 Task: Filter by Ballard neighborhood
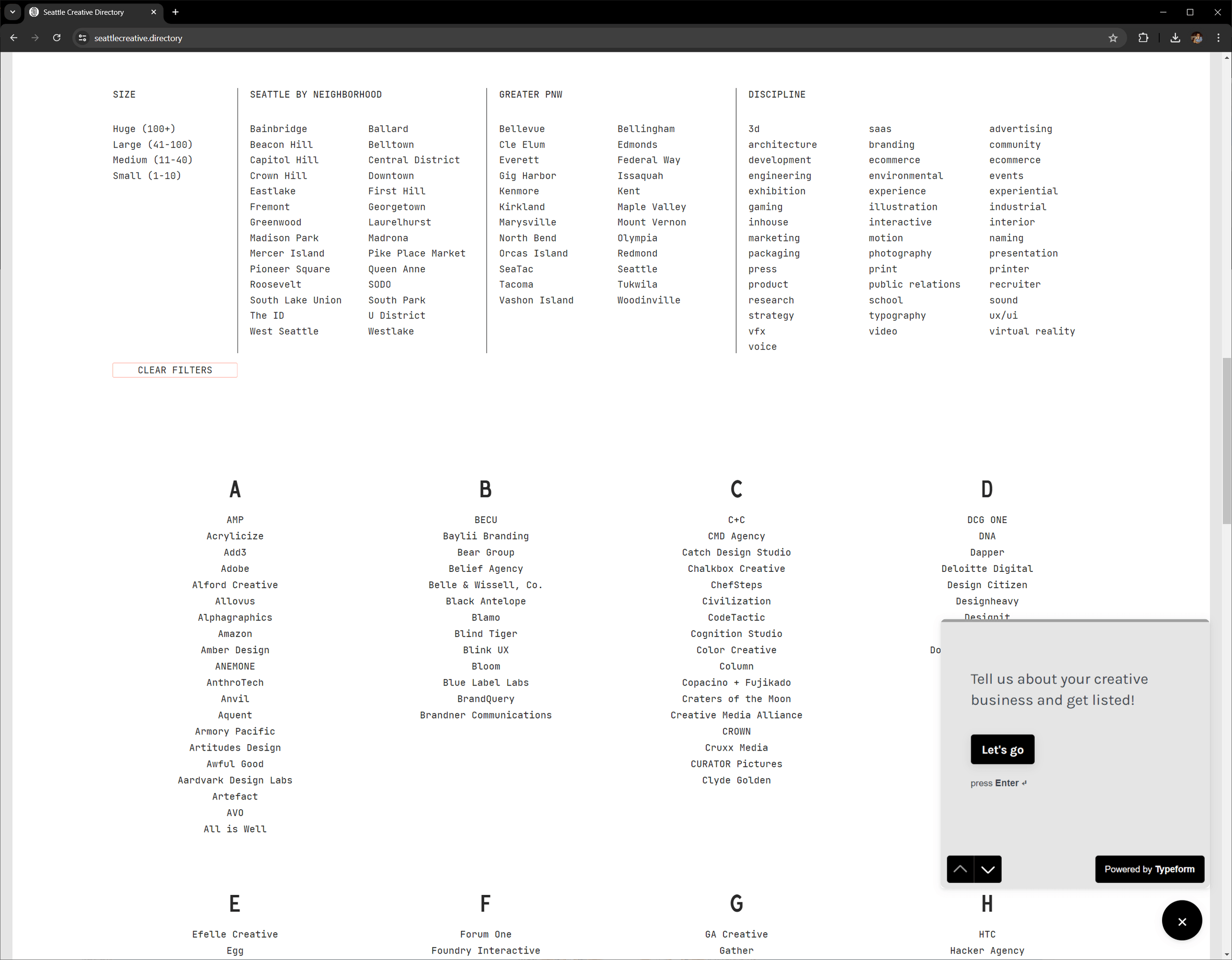point(388,129)
